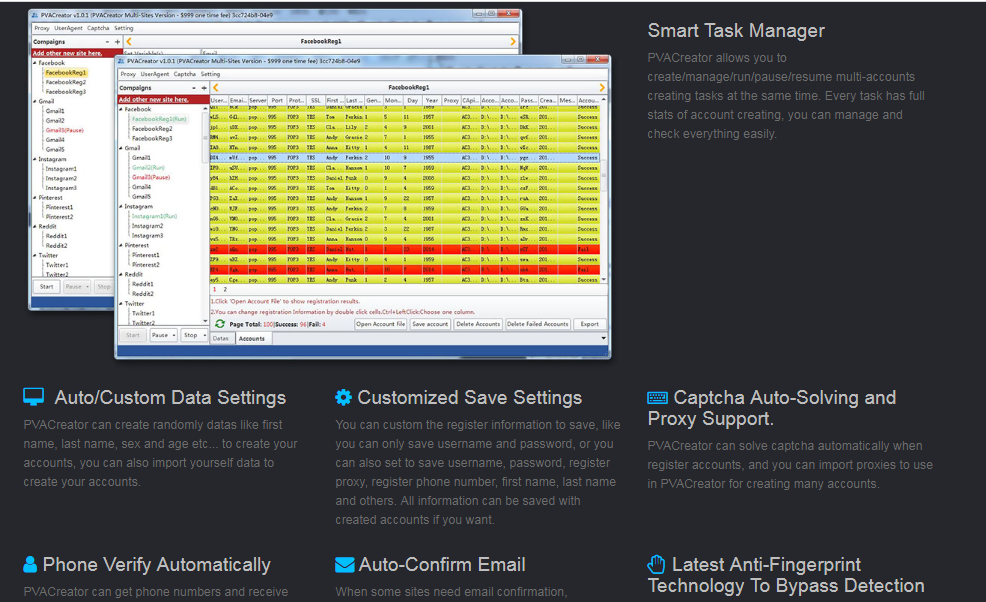The width and height of the screenshot is (986, 602).
Task: Open the Stop dropdown in the front window
Action: tap(194, 336)
